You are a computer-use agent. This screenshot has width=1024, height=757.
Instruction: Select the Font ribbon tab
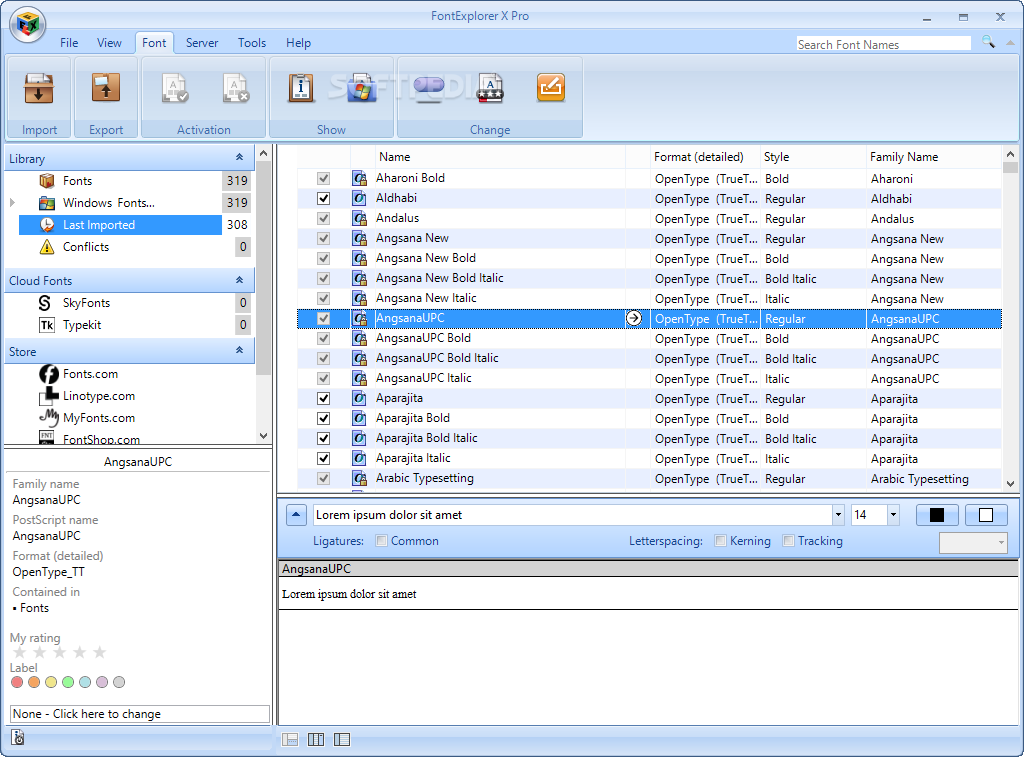(x=155, y=43)
